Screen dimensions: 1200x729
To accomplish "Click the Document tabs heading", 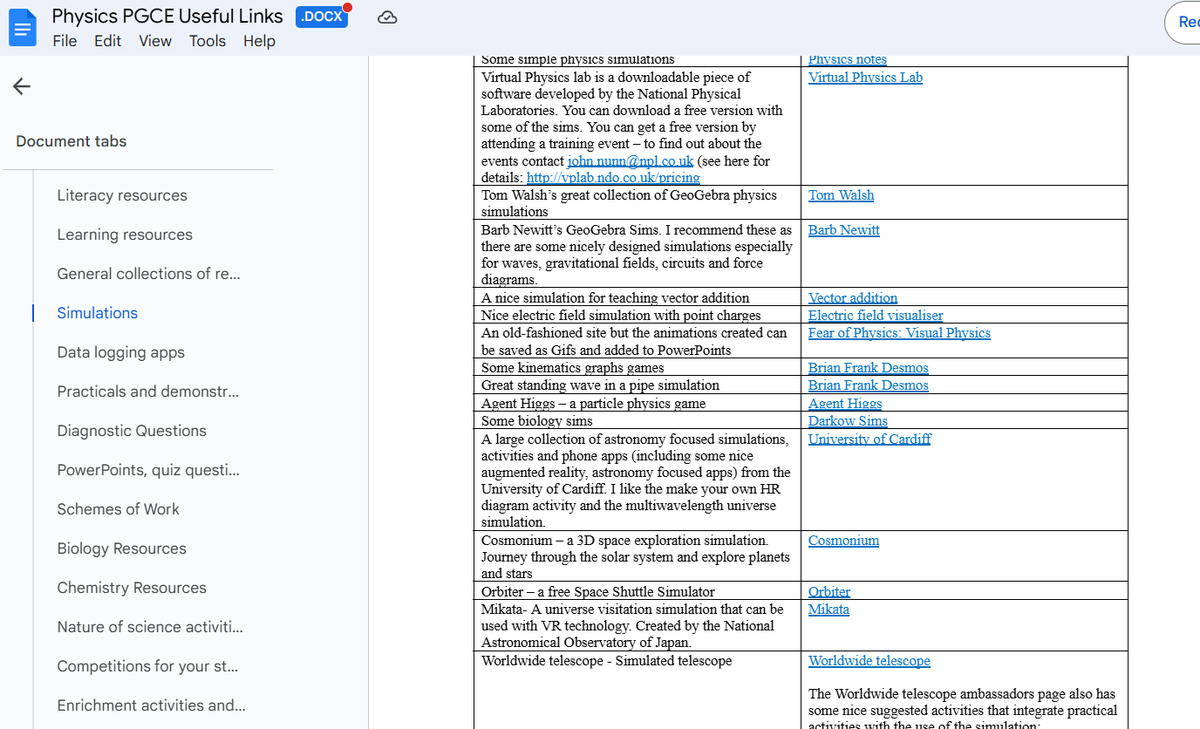I will click(71, 141).
